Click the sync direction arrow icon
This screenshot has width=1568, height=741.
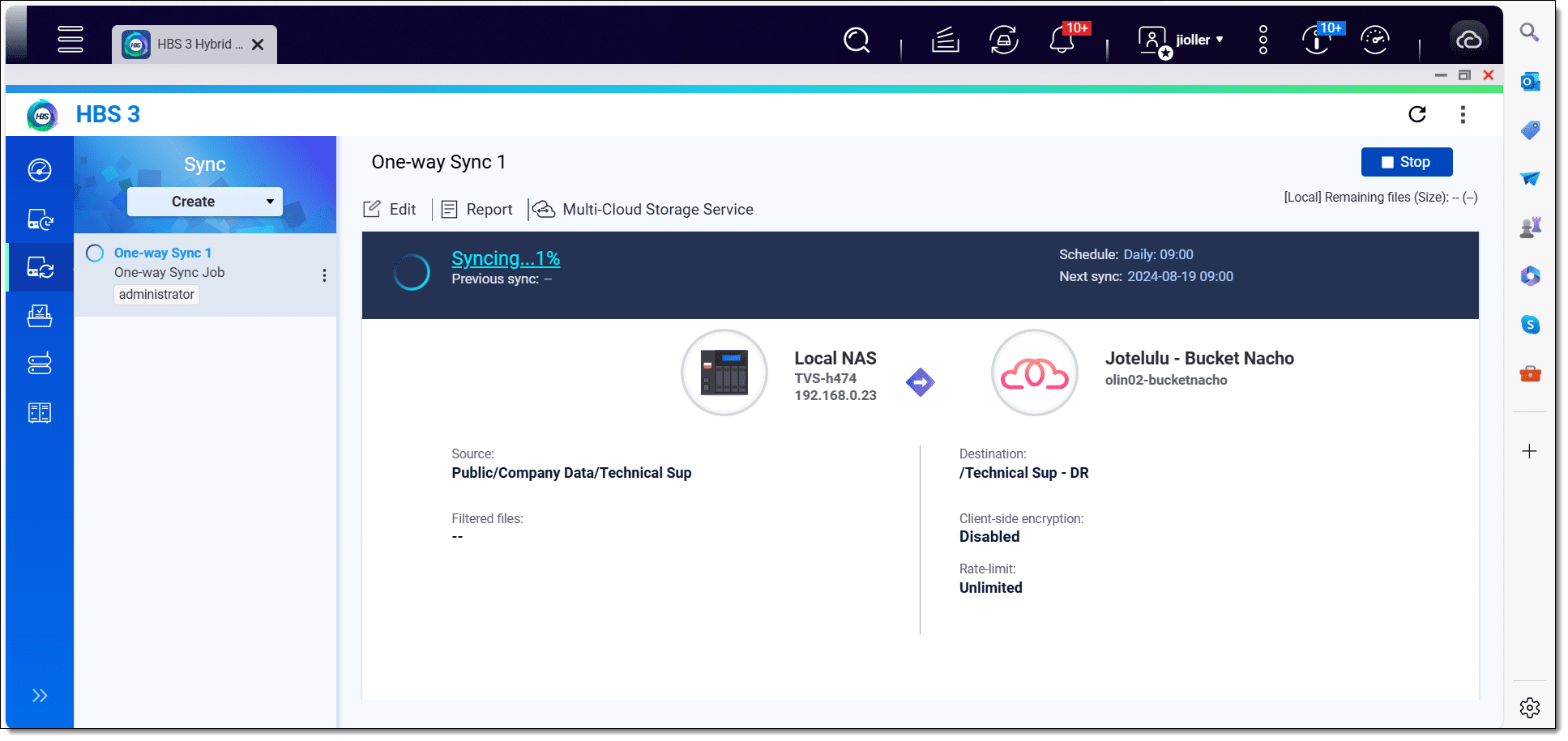click(920, 382)
